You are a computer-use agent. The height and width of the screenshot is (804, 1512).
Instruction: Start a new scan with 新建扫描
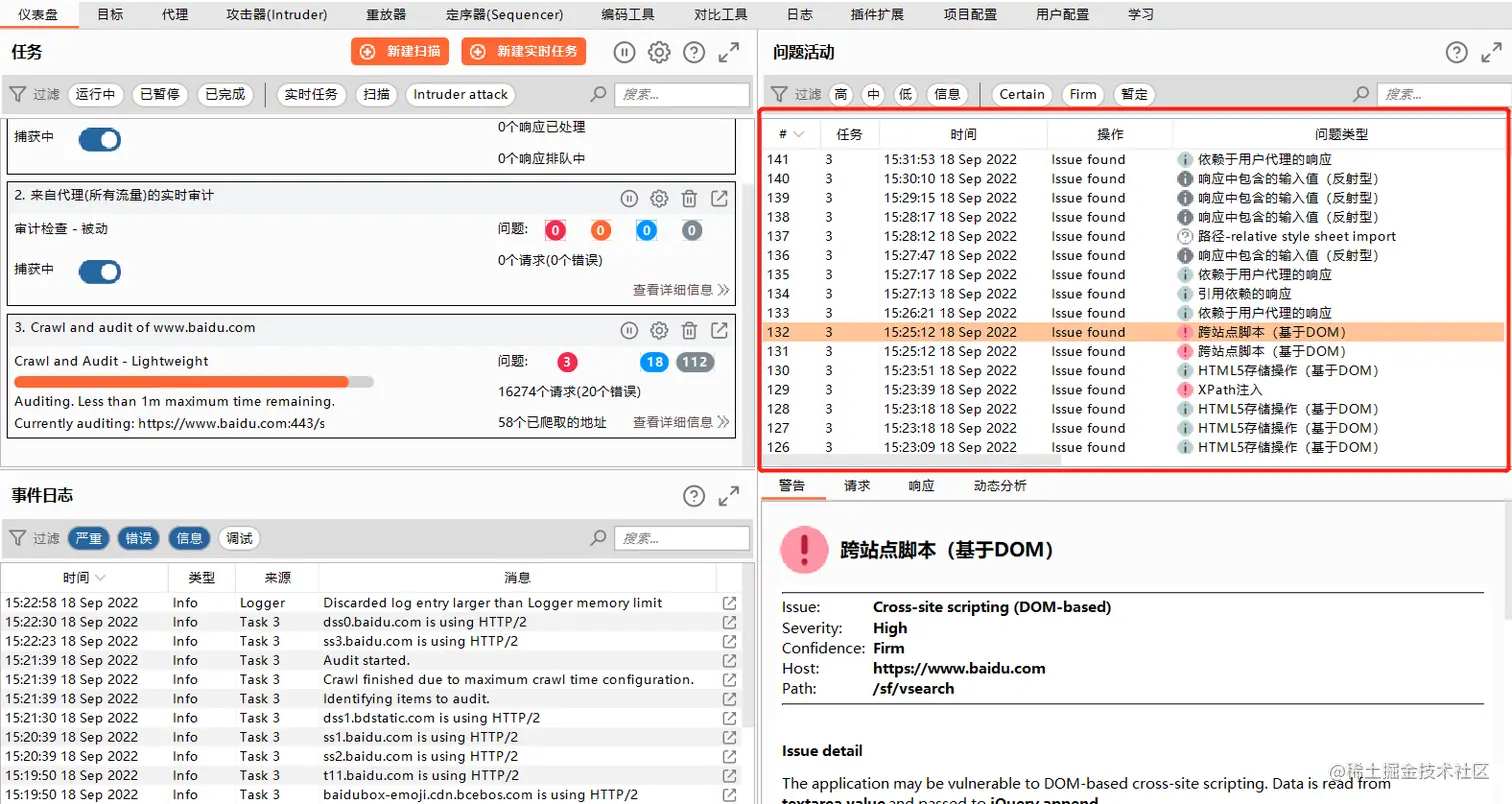(x=400, y=52)
